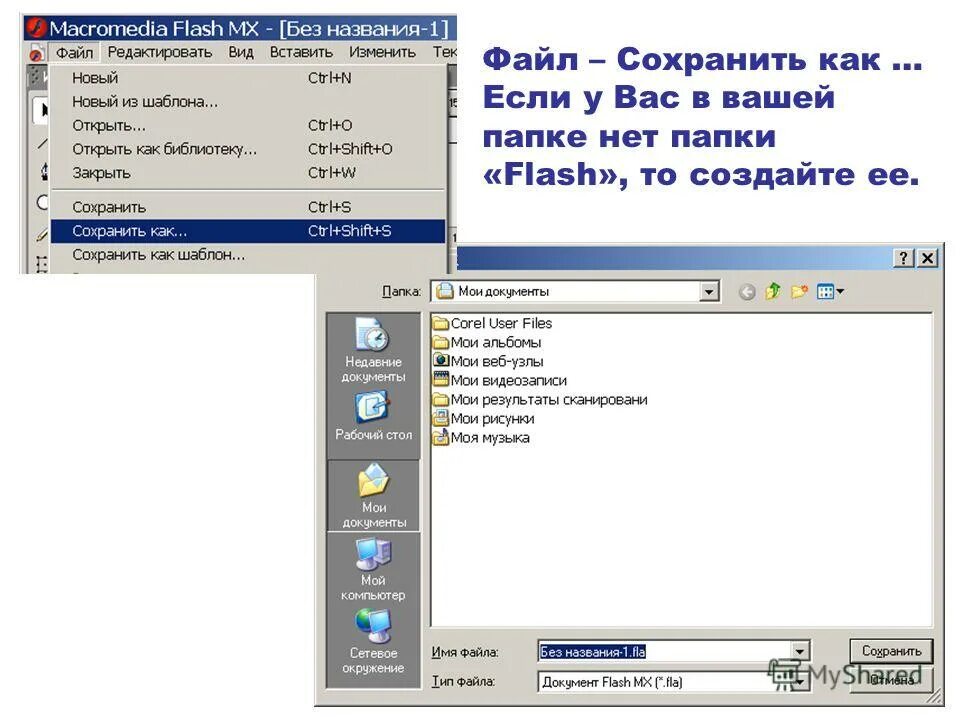
Task: Open Рабочий стол in places bar
Action: pos(373,416)
